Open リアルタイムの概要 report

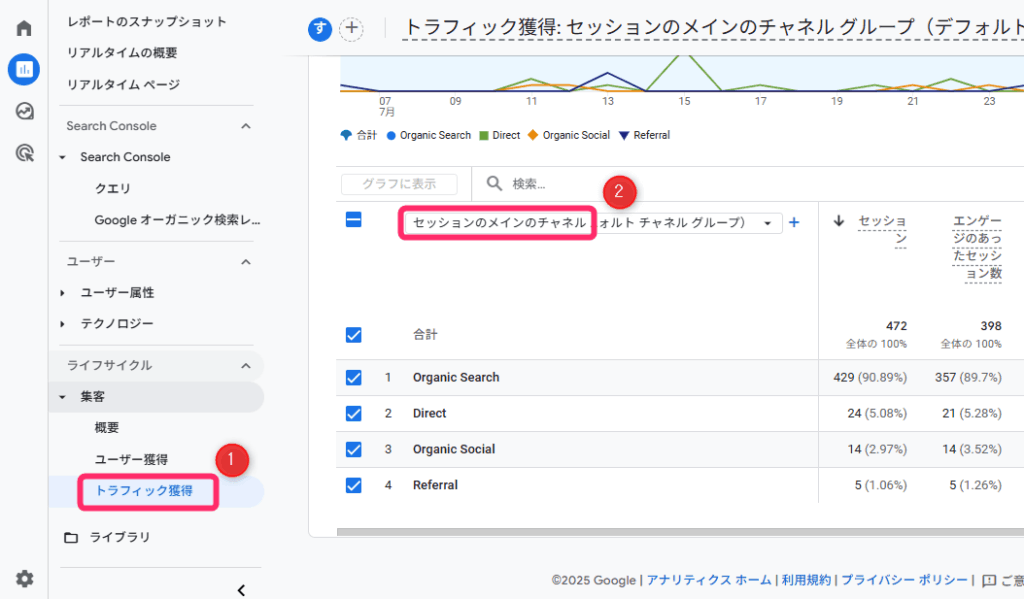122,53
